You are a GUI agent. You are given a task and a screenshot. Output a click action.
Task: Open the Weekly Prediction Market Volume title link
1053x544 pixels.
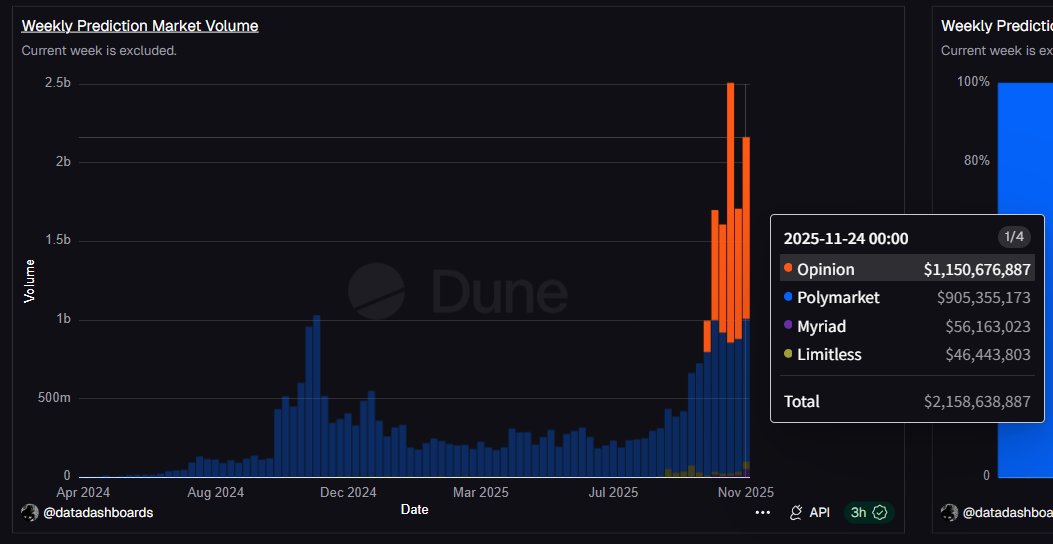pyautogui.click(x=140, y=26)
